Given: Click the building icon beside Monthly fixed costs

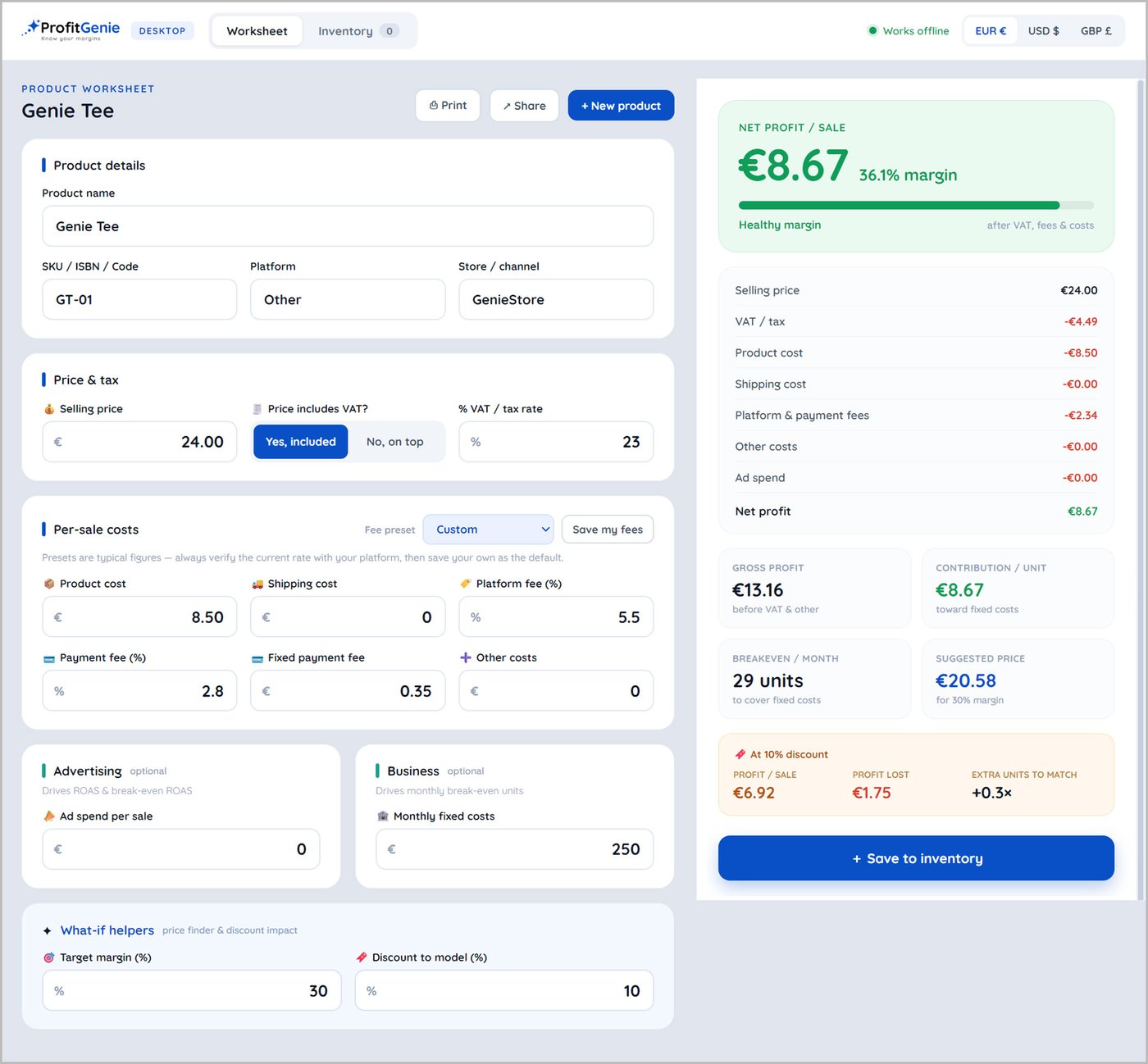Looking at the screenshot, I should 383,816.
